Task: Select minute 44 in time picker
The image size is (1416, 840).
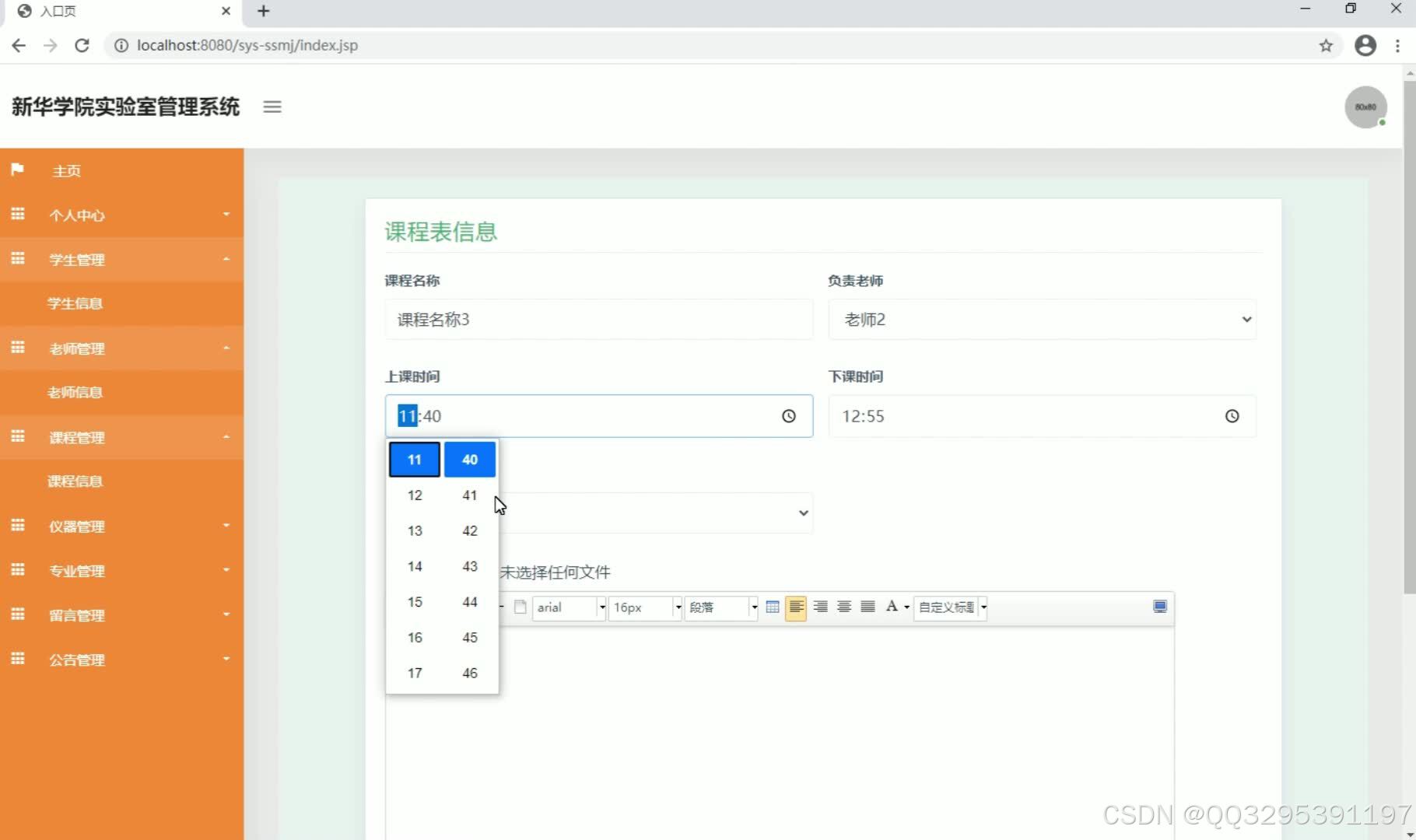Action: point(470,602)
